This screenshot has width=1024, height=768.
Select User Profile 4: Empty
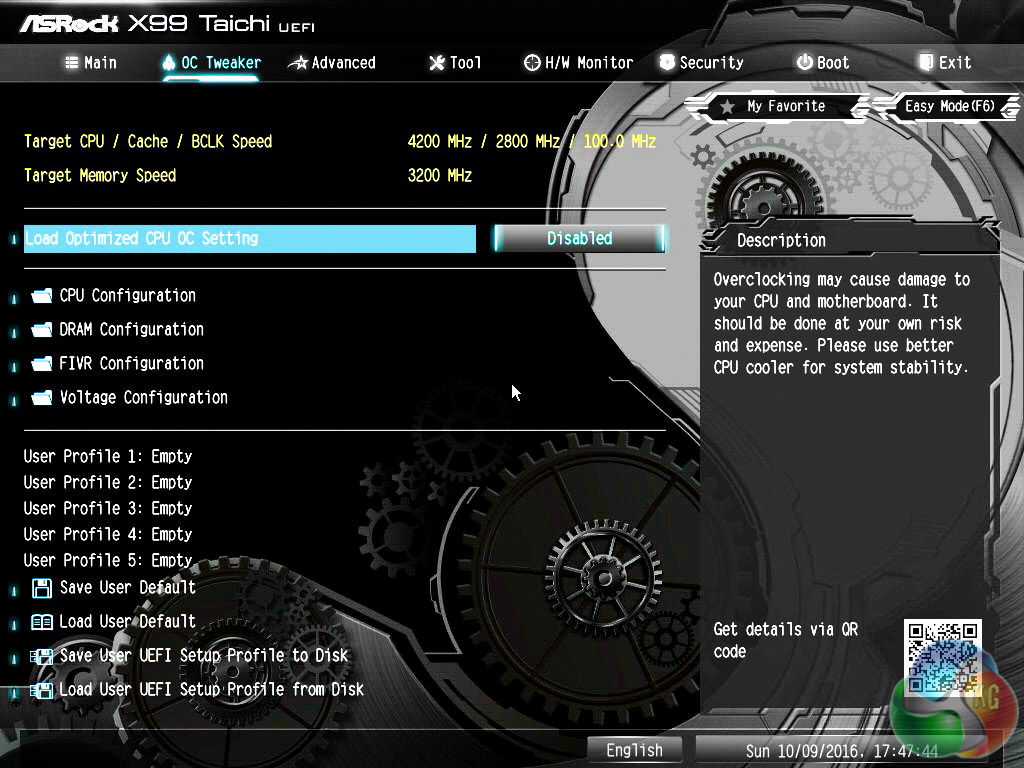click(x=108, y=535)
